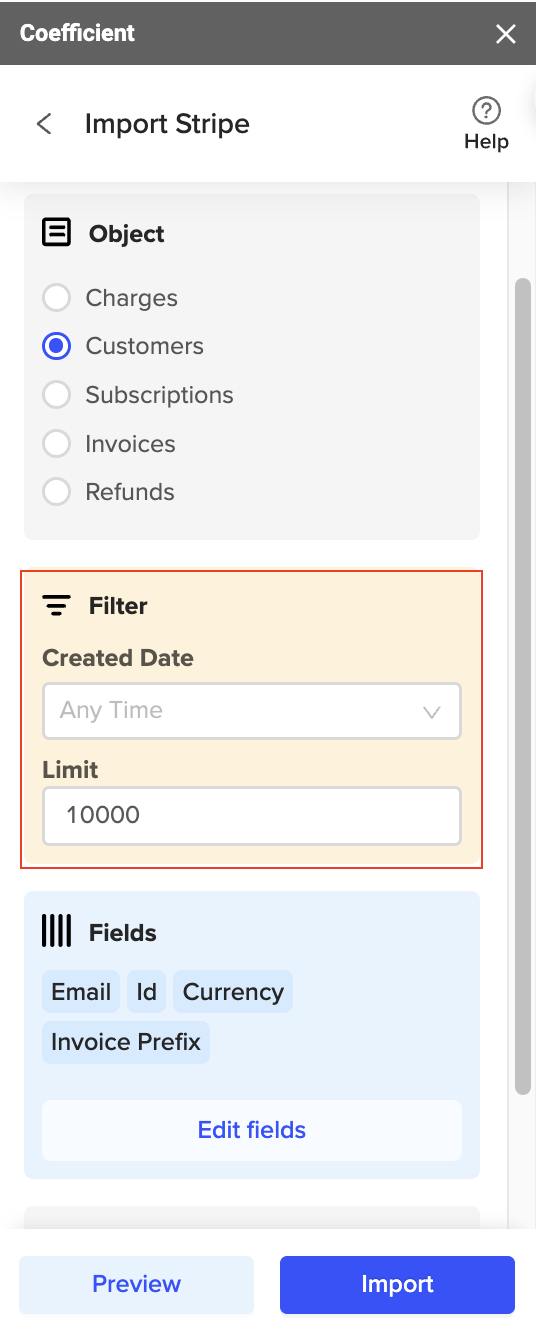Open Edit fields
Viewport: 536px width, 1336px height.
(252, 1130)
